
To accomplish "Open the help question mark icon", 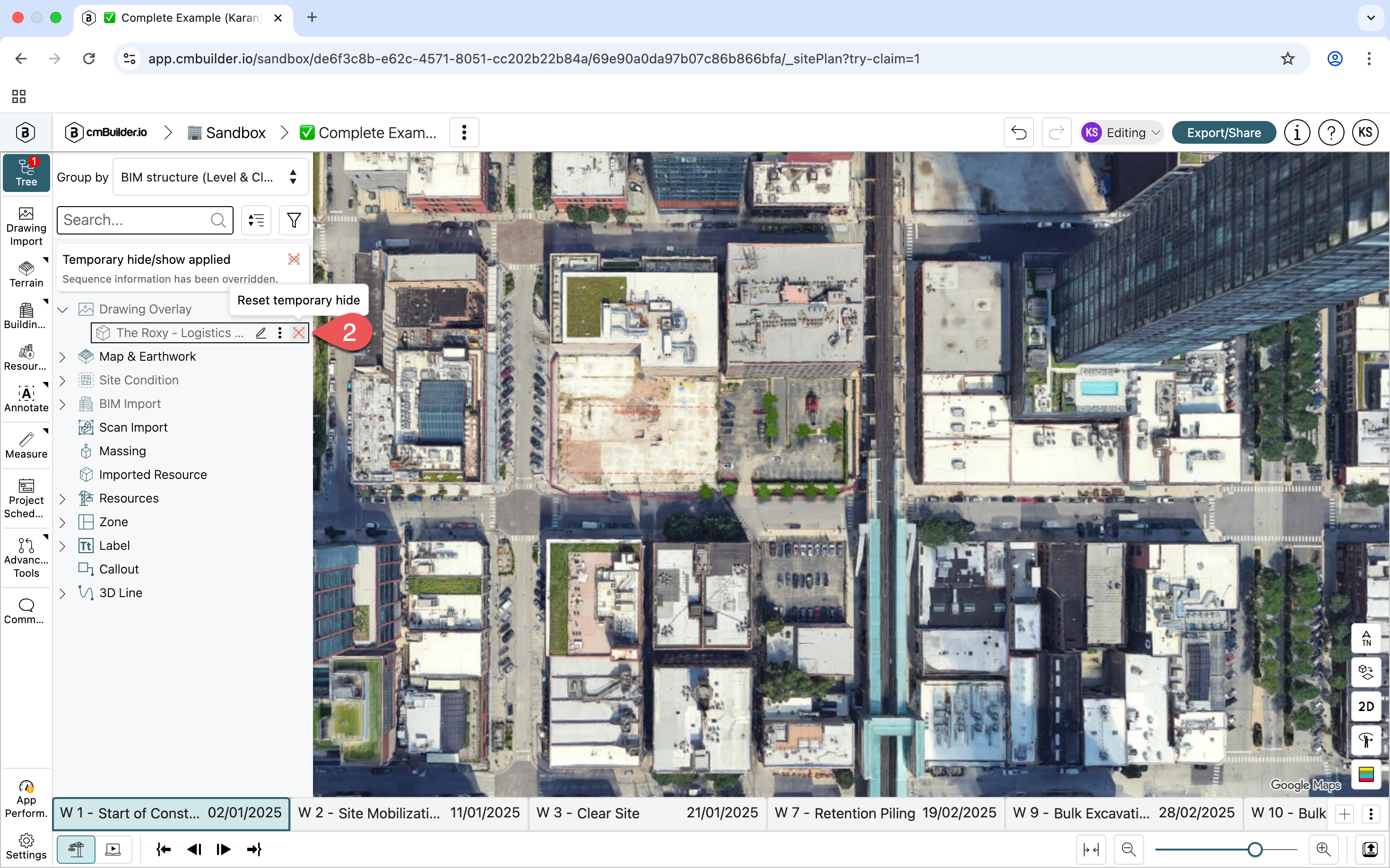I will 1330,132.
